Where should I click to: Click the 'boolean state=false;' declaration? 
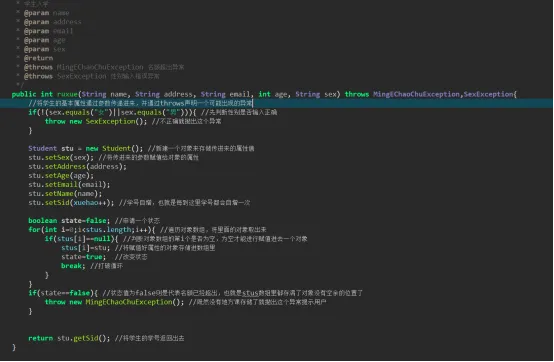pyautogui.click(x=69, y=221)
